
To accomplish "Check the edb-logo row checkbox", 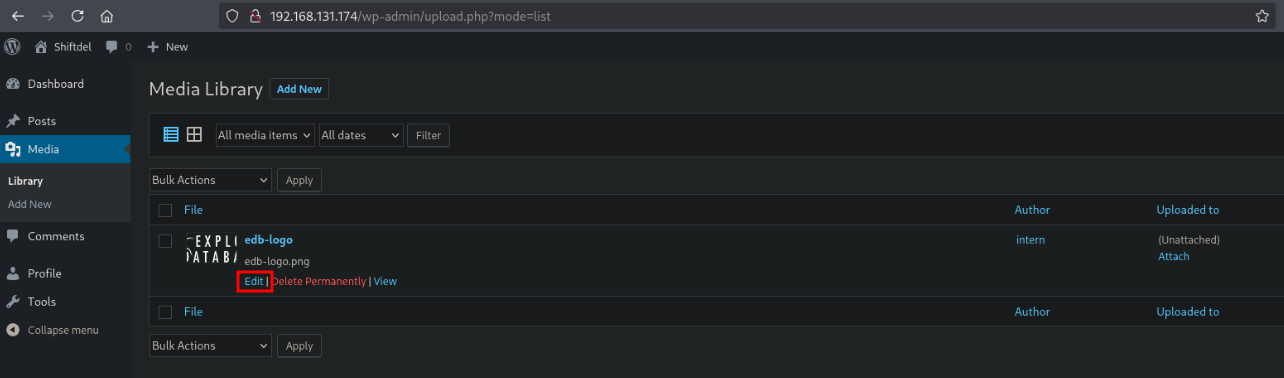I will (166, 241).
